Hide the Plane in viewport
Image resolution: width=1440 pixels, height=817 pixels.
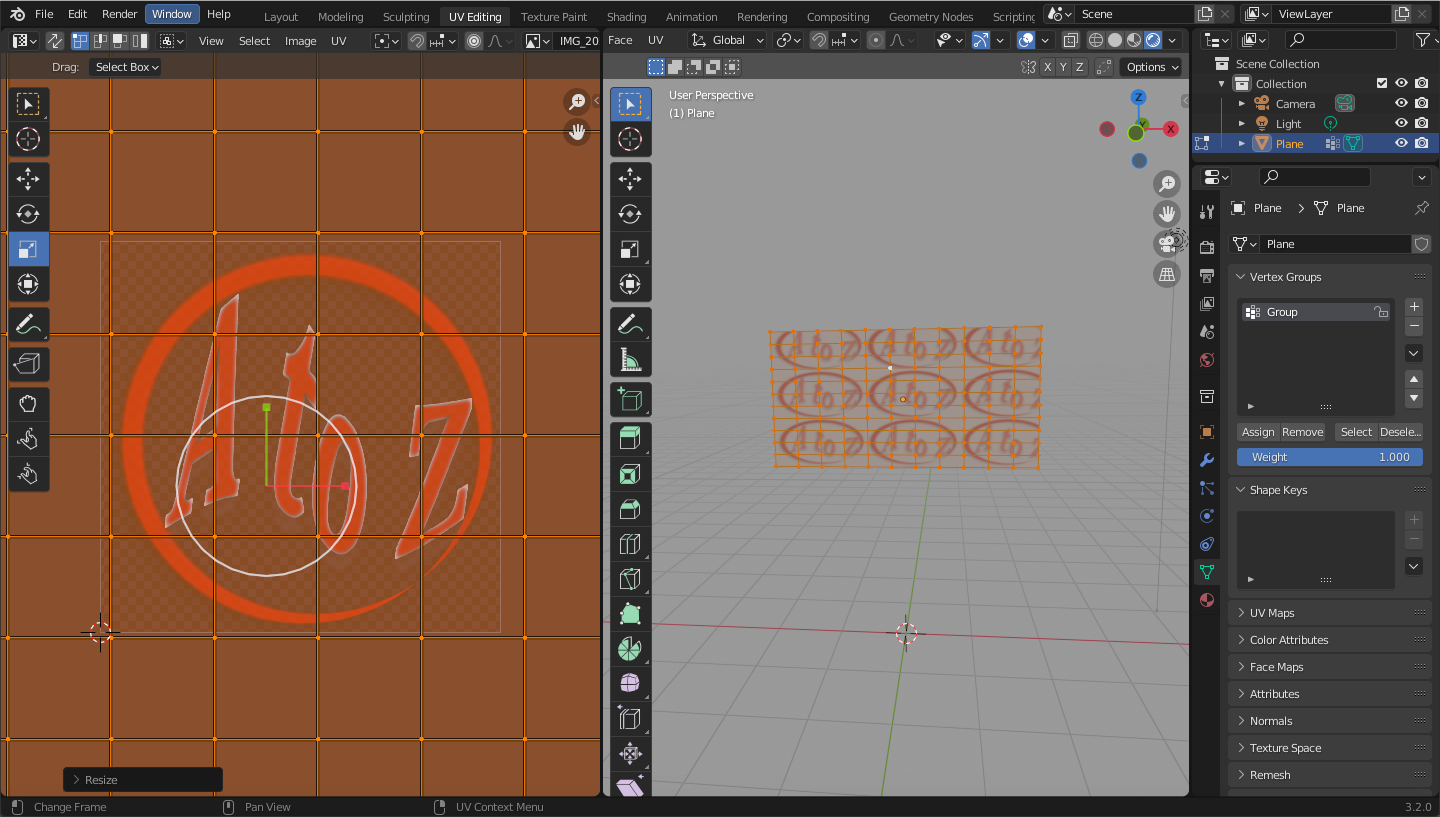point(1401,143)
